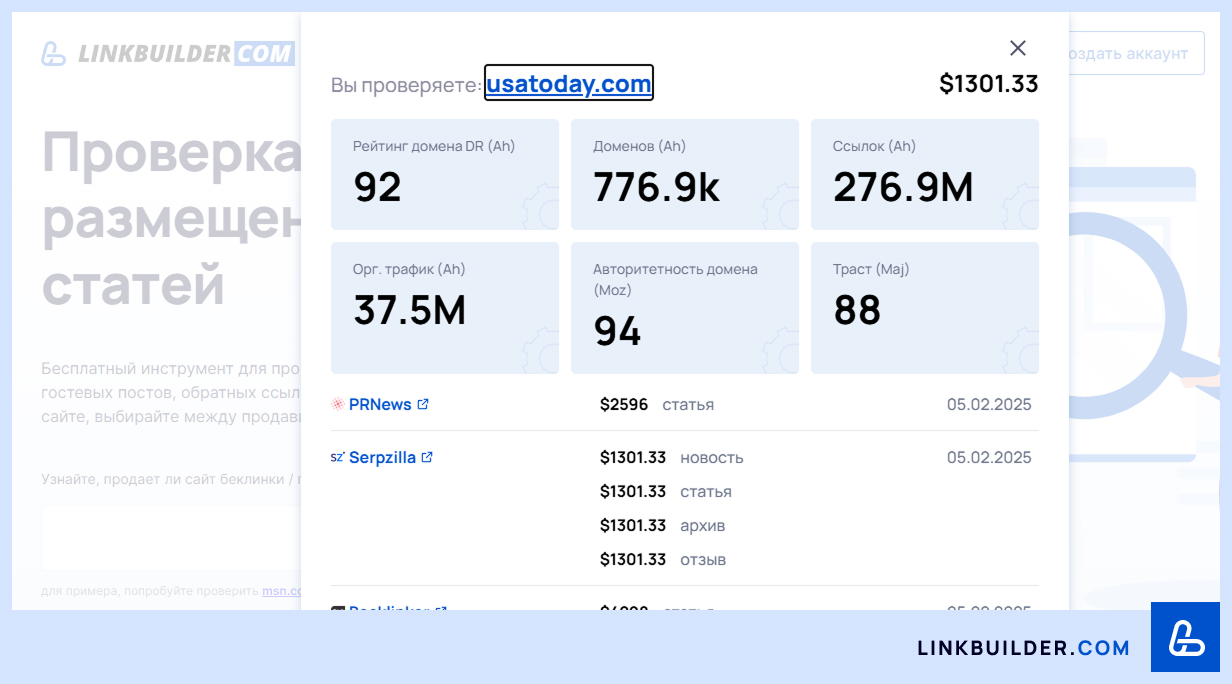
Task: Click the Serpzilla архив price row
Action: tap(663, 525)
